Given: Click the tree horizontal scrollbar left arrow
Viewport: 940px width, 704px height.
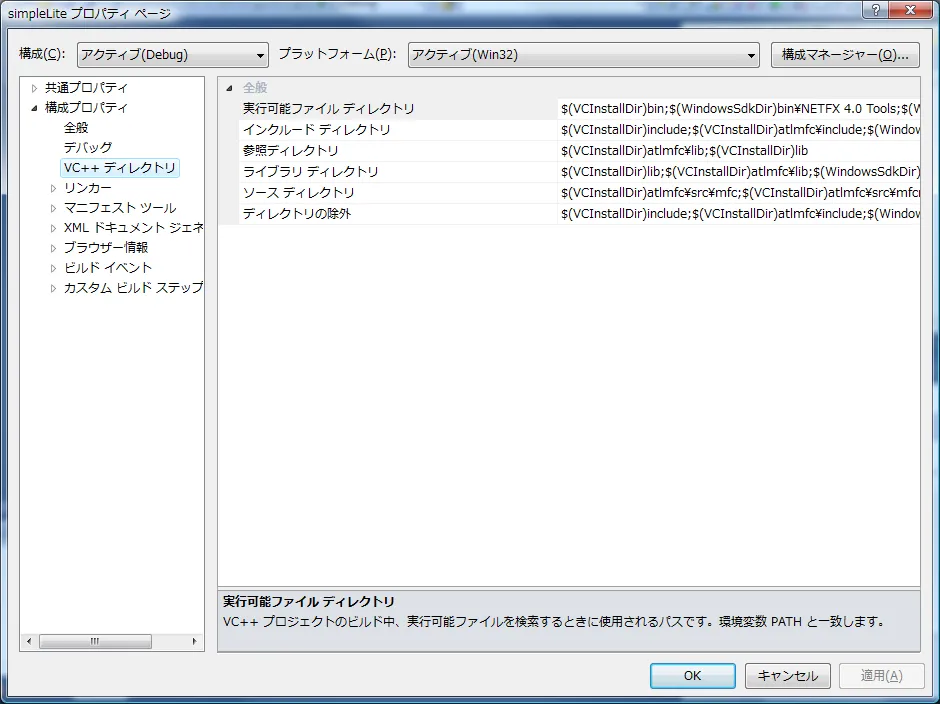Looking at the screenshot, I should pyautogui.click(x=29, y=641).
